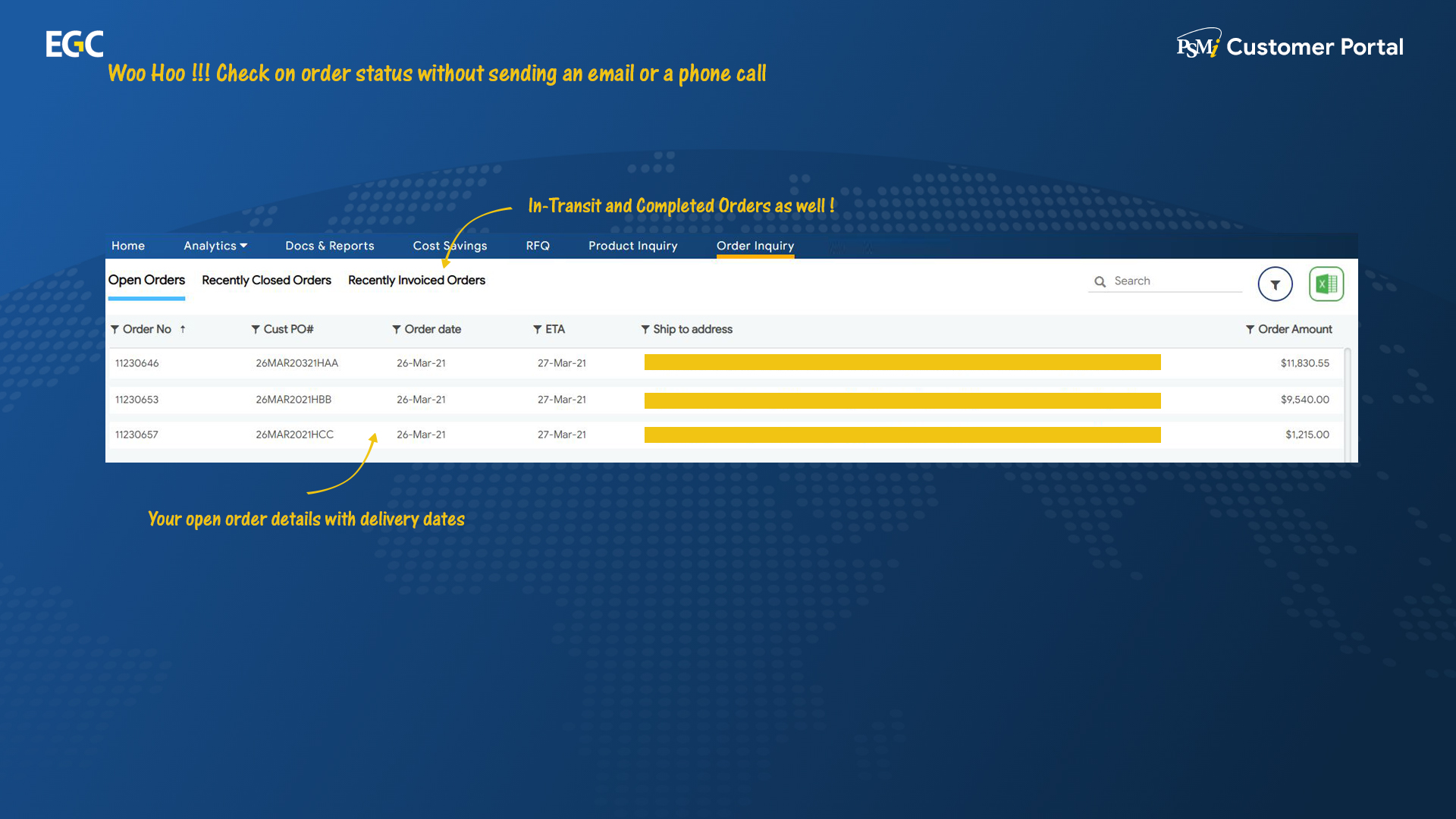Switch to Recently Closed Orders tab
The image size is (1456, 819).
[x=266, y=280]
